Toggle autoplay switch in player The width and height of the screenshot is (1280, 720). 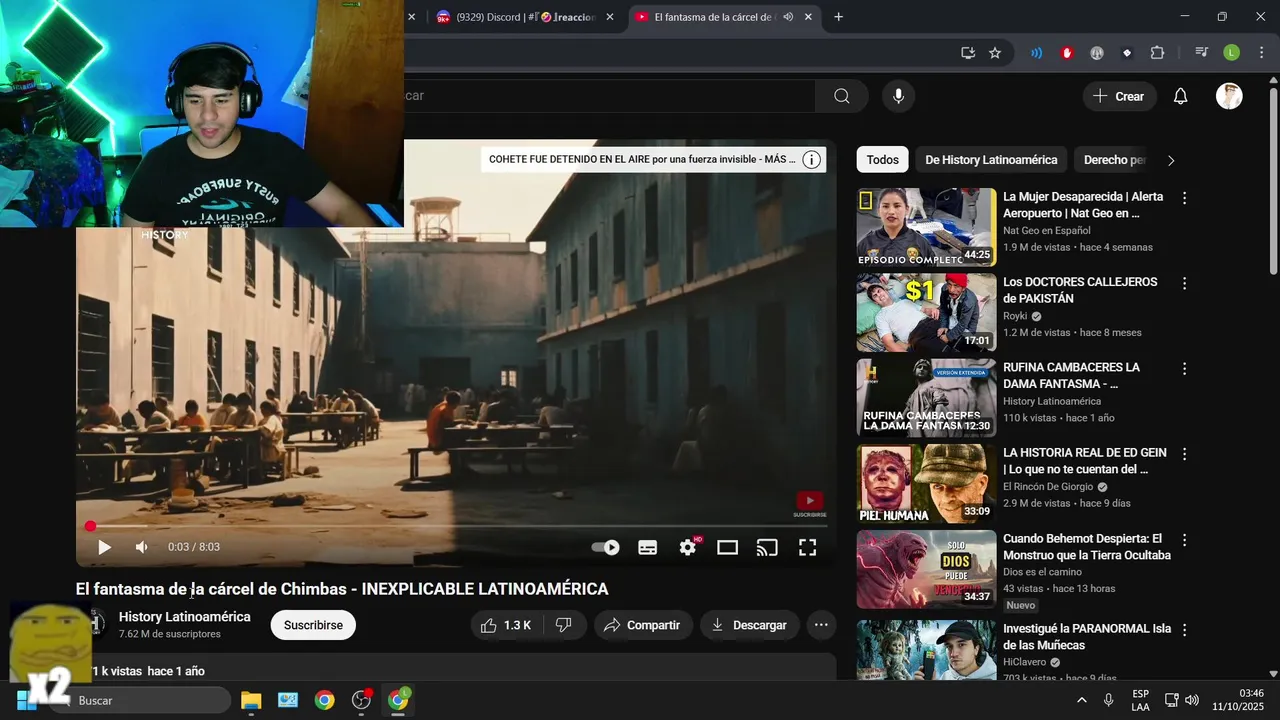pos(605,547)
